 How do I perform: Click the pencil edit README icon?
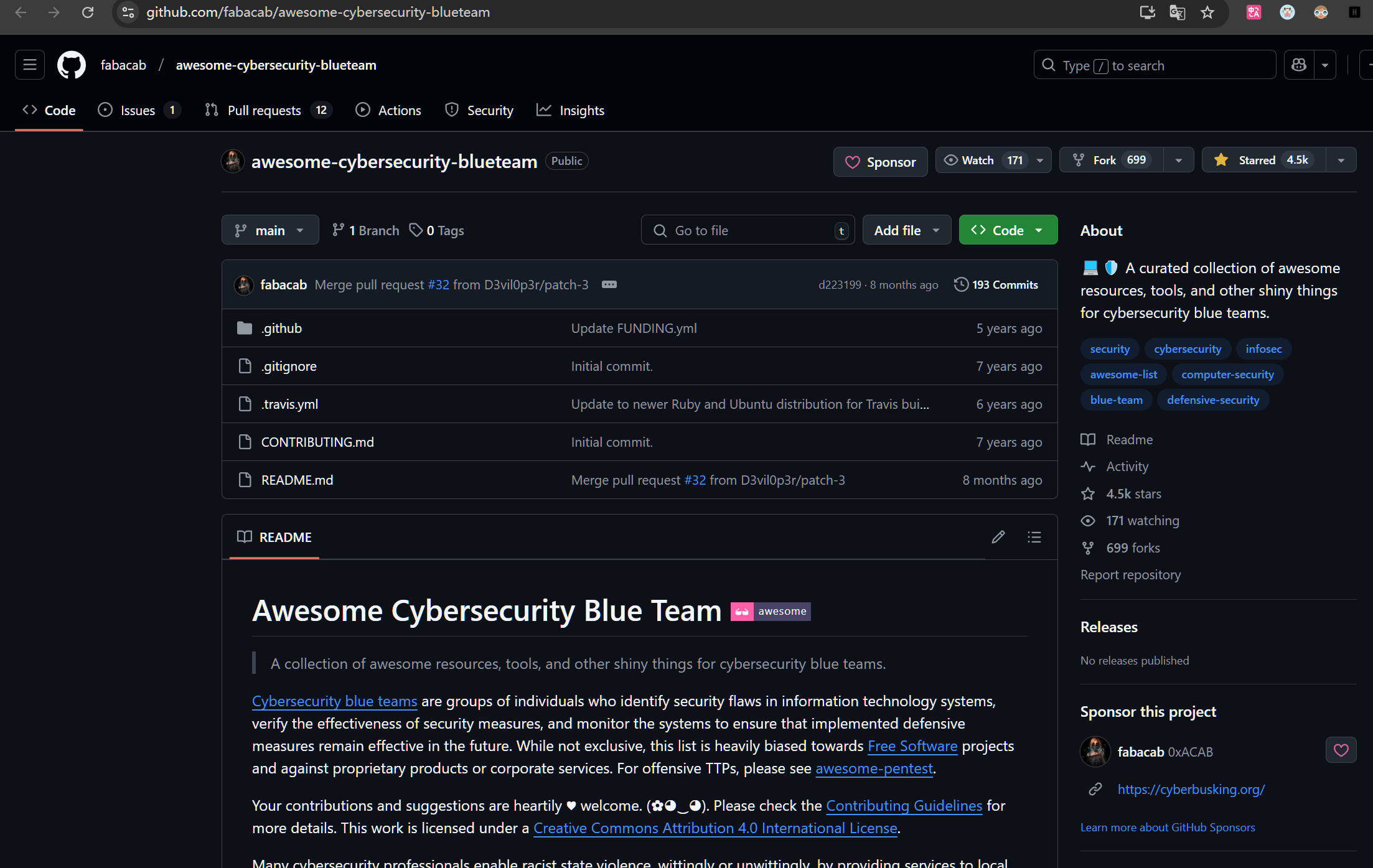(x=998, y=537)
